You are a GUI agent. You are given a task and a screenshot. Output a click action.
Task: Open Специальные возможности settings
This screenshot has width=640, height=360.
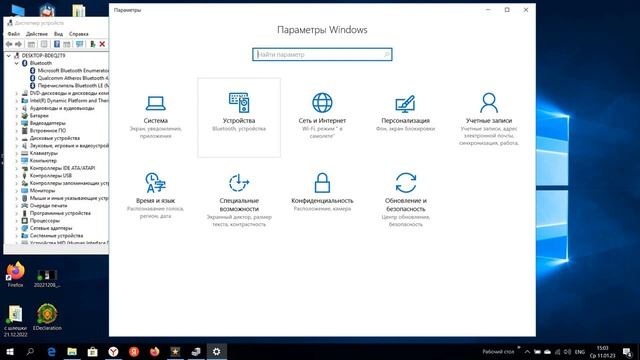click(x=239, y=199)
